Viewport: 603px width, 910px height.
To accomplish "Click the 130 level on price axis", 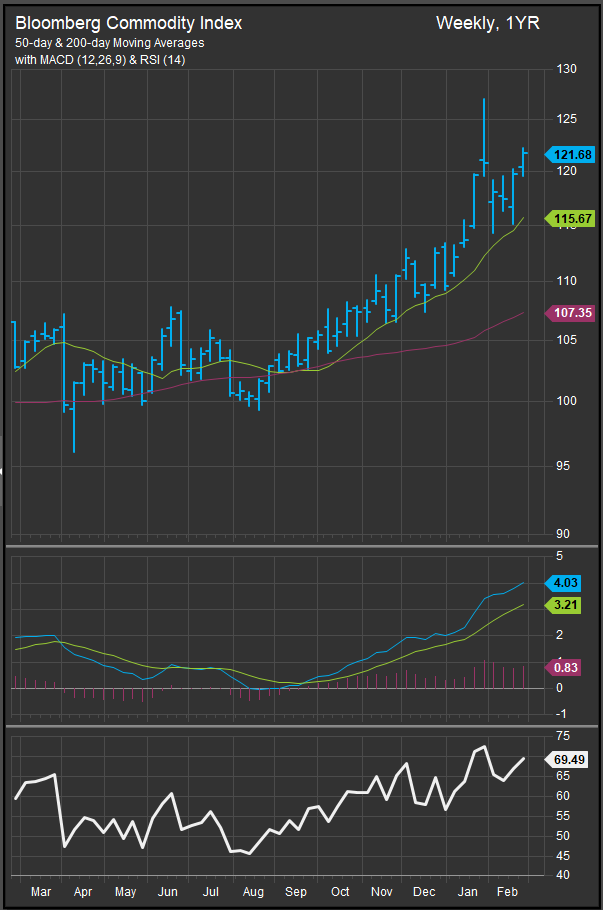I will pos(567,68).
